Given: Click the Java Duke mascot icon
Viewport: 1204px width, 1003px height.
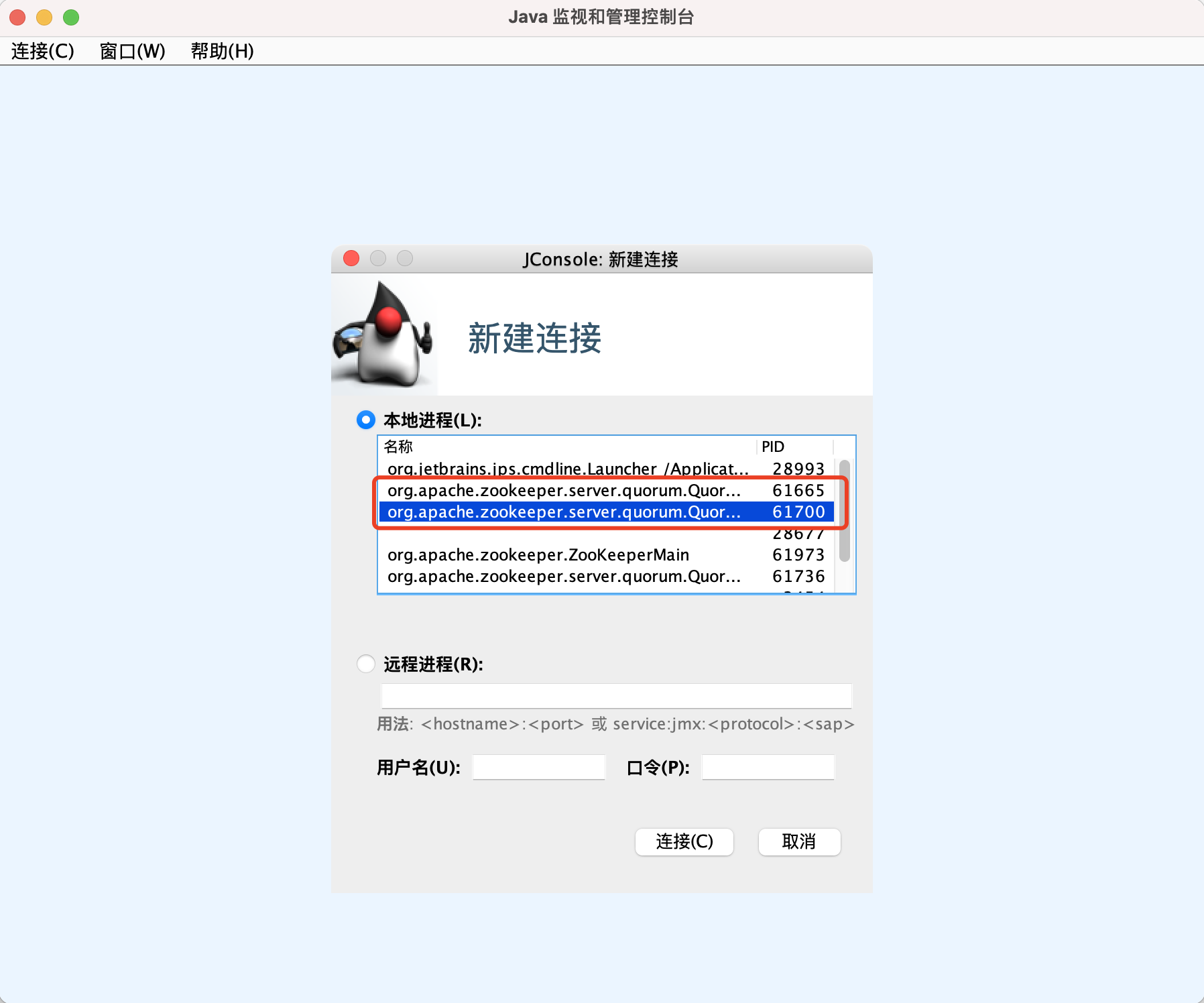Looking at the screenshot, I should (x=382, y=334).
